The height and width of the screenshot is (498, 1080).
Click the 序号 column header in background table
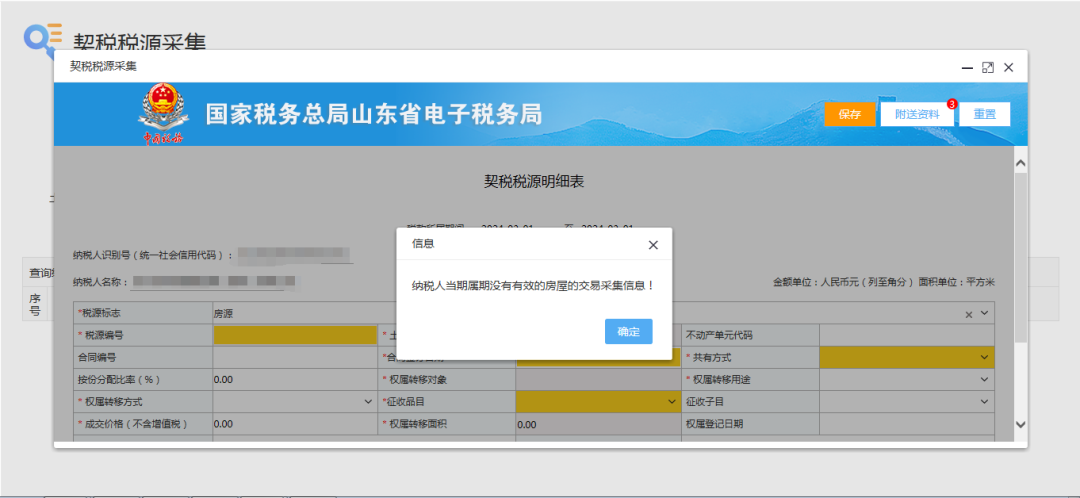pyautogui.click(x=35, y=304)
